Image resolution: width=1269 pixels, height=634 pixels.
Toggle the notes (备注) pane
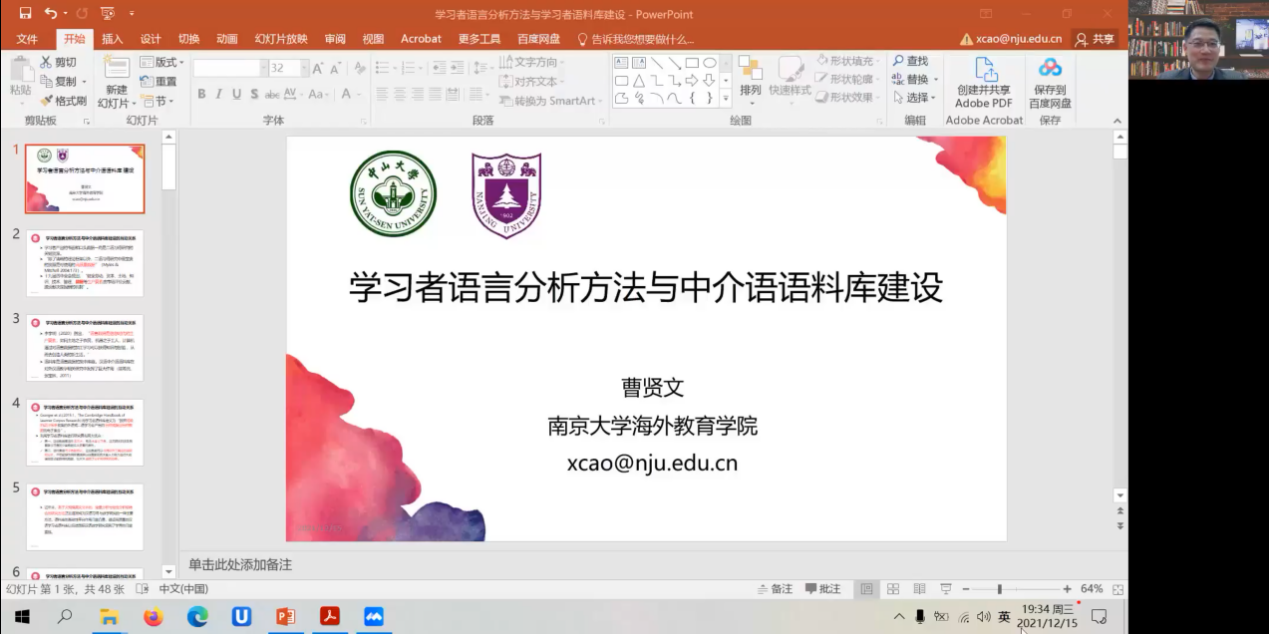click(774, 589)
